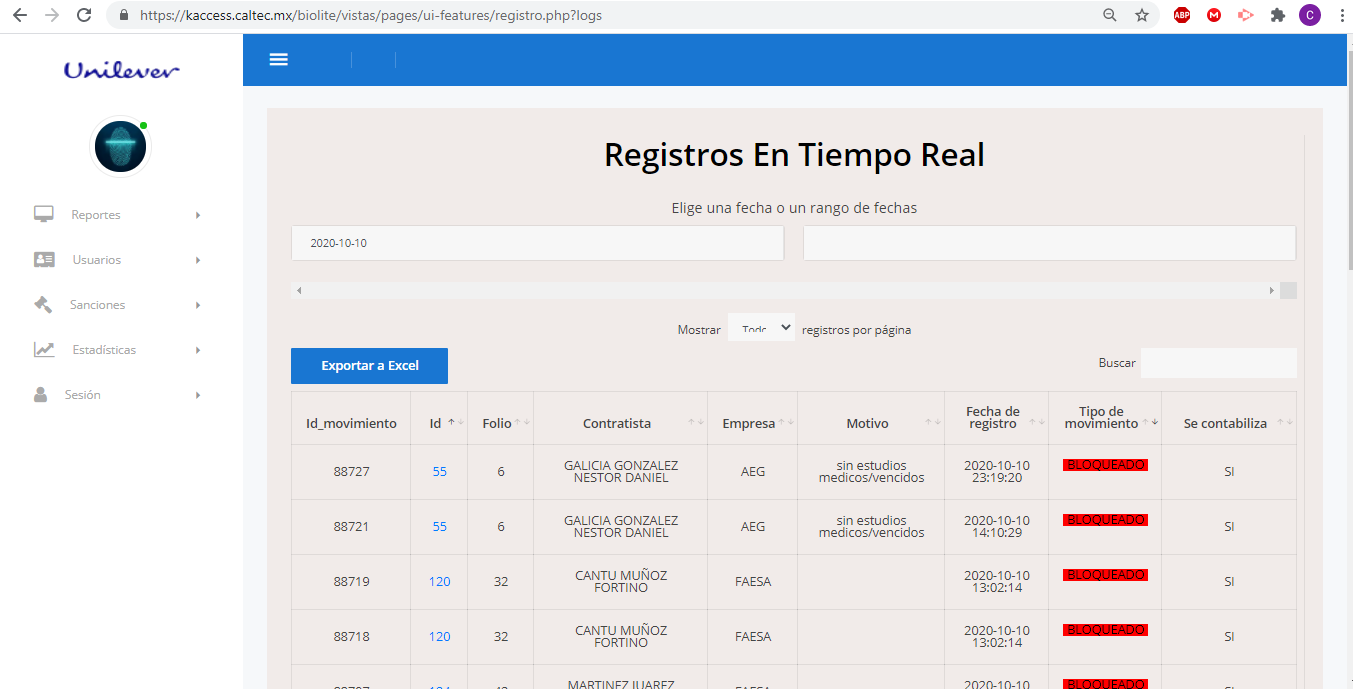Sort by Tipo de movimiento column header
The width and height of the screenshot is (1353, 689).
(x=1105, y=418)
